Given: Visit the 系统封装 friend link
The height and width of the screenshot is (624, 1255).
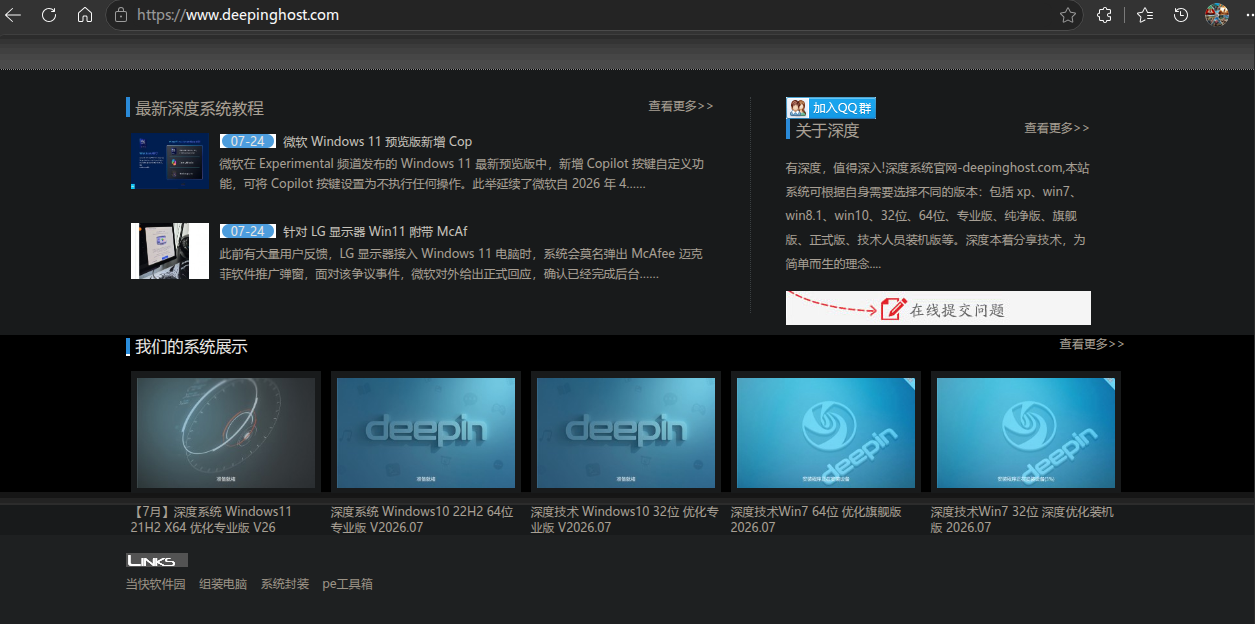Looking at the screenshot, I should (285, 584).
